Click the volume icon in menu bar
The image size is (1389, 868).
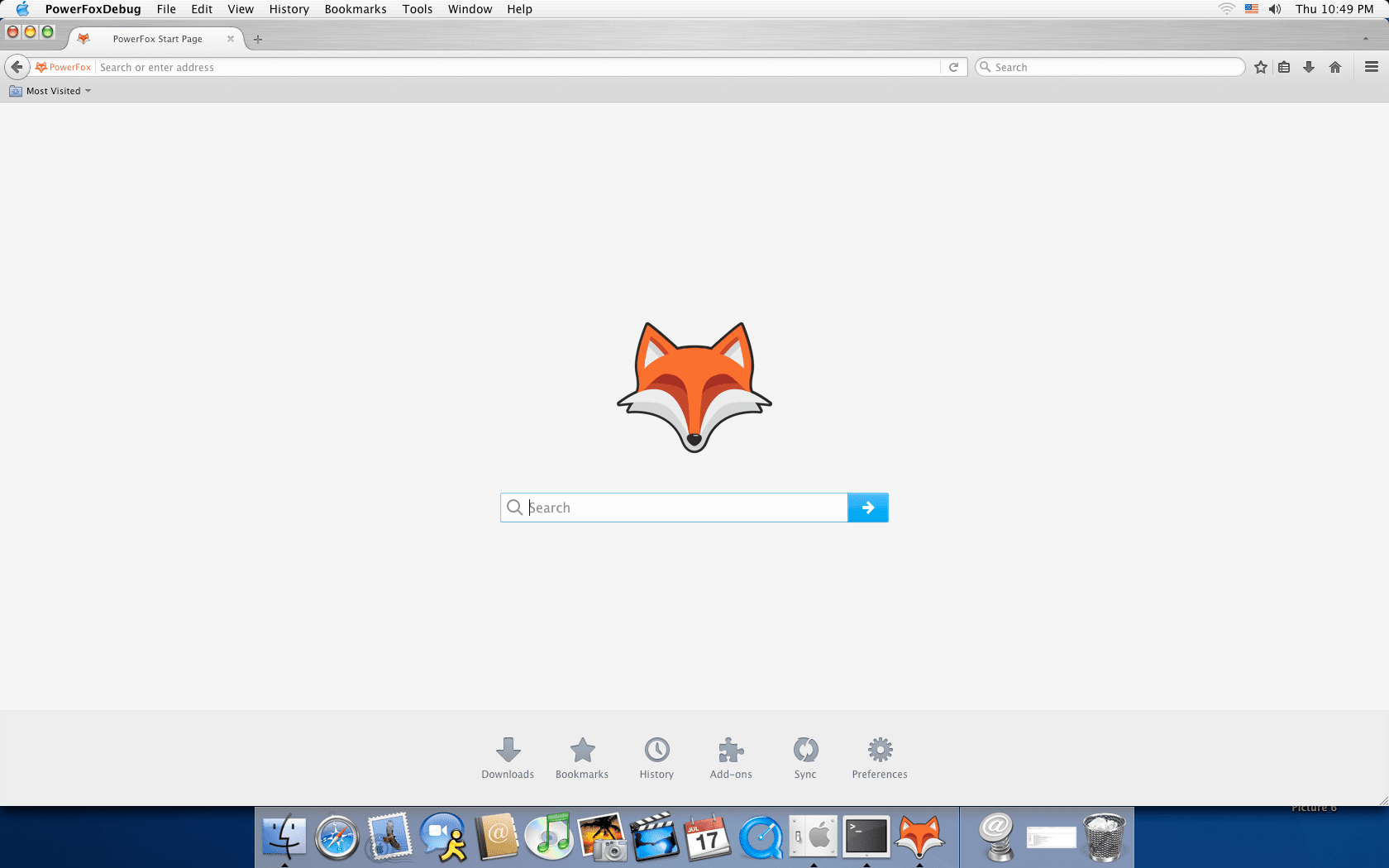pos(1275,9)
